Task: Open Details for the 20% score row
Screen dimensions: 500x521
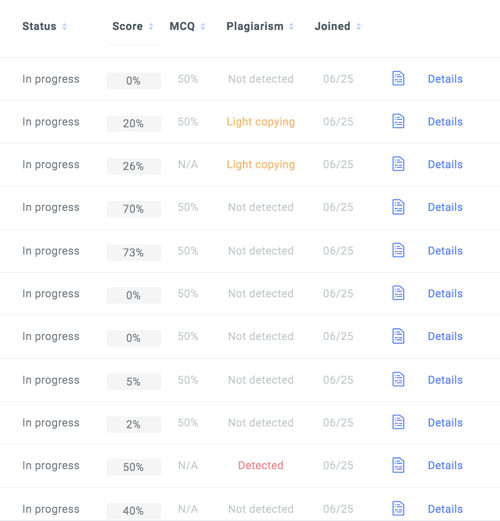Action: 445,122
